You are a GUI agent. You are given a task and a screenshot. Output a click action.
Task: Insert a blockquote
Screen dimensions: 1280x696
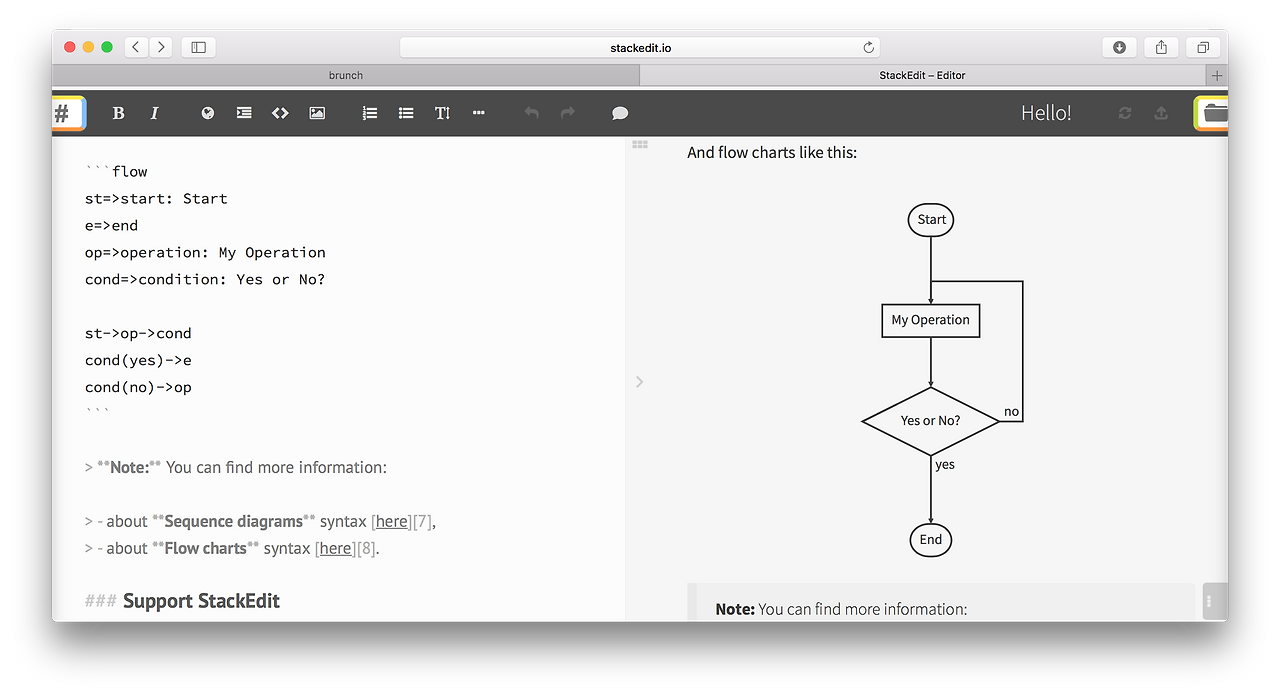pos(244,113)
